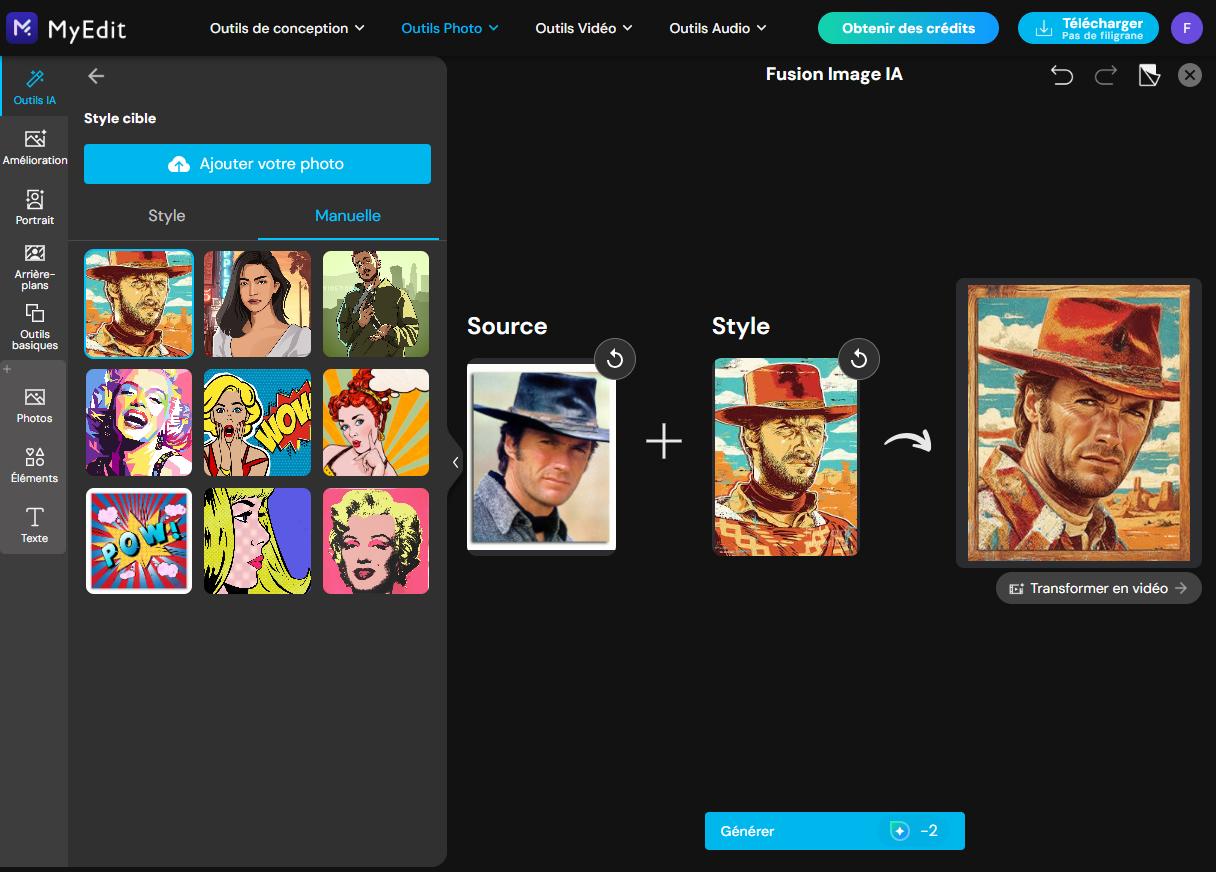Open the Arrière-plans sidebar tool
This screenshot has height=872, width=1216.
pos(35,266)
